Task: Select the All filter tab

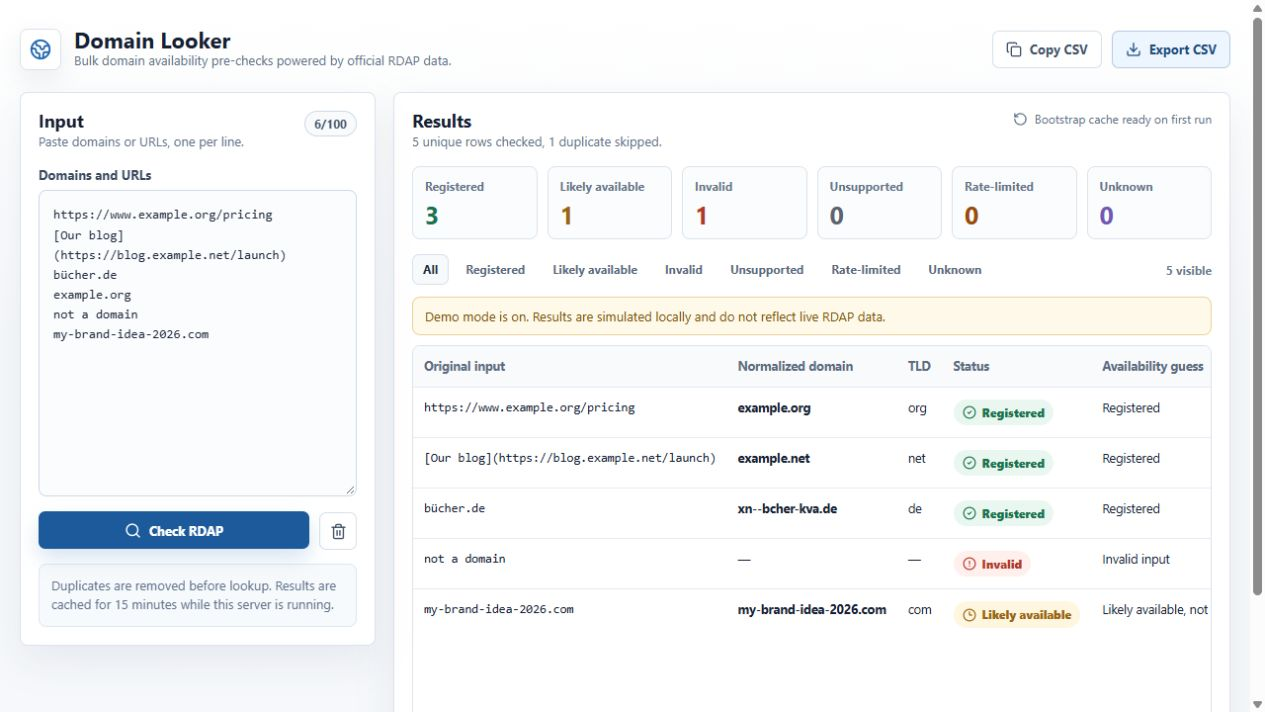Action: (x=431, y=270)
